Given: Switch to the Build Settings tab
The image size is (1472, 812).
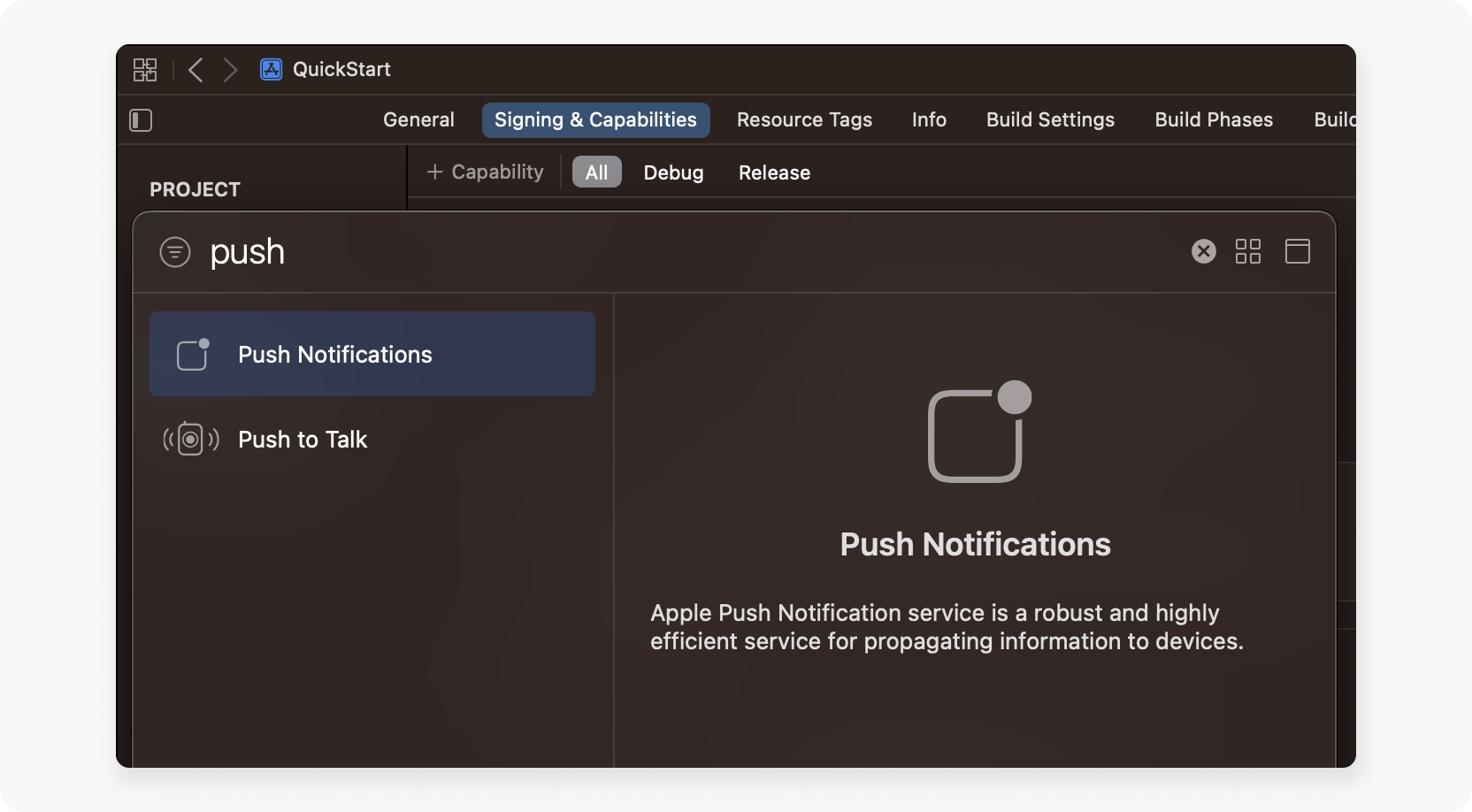Looking at the screenshot, I should click(1050, 120).
